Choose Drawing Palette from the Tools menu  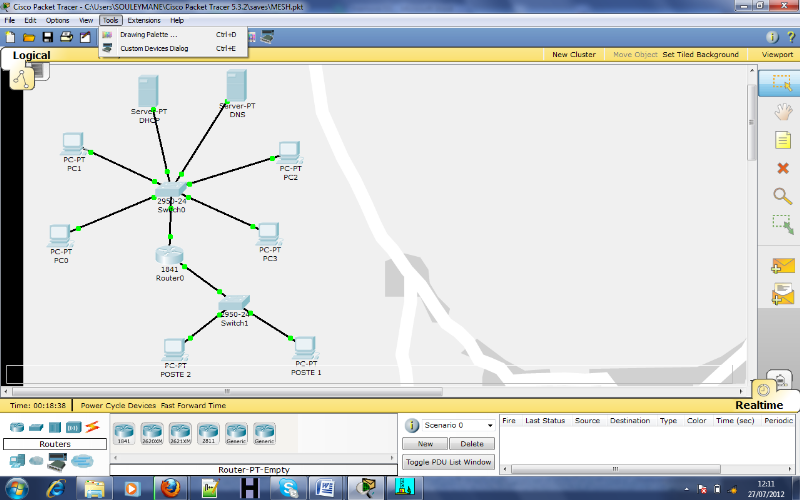tap(173, 34)
